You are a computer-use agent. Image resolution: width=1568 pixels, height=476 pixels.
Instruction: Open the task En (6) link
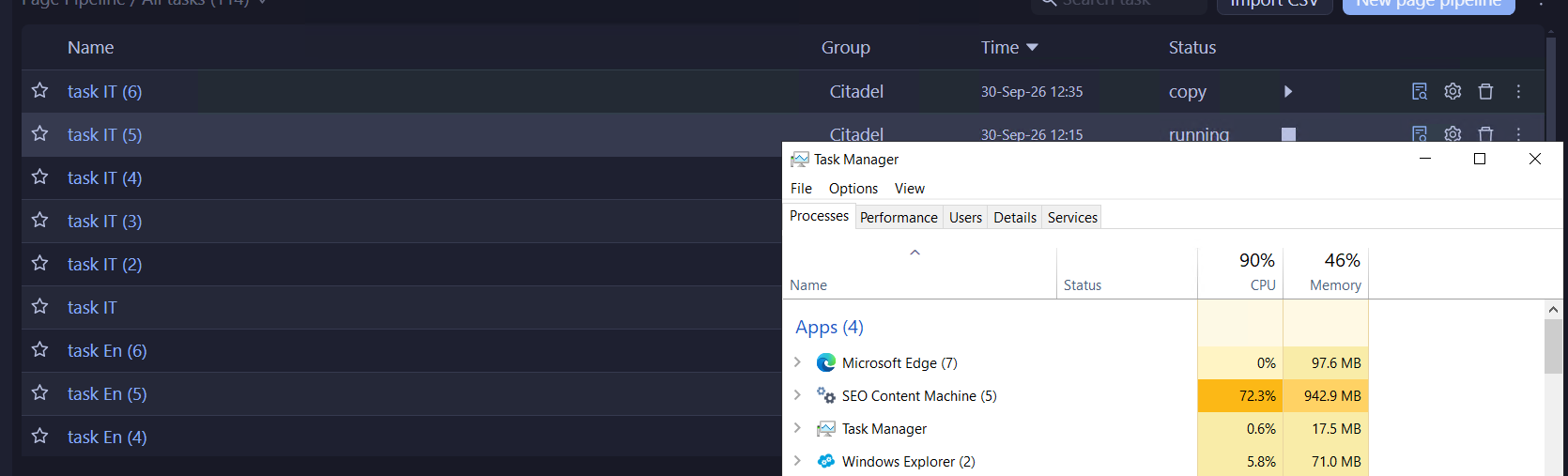107,351
